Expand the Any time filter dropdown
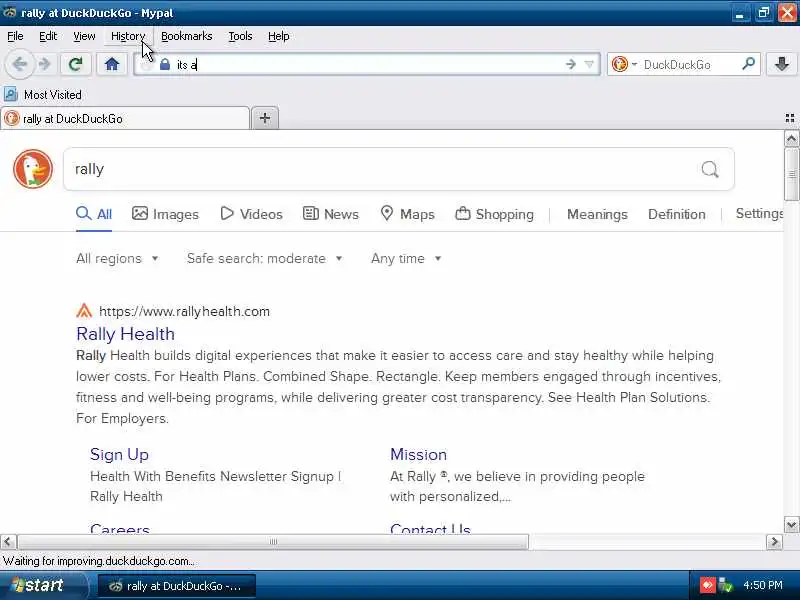800x600 pixels. pos(406,258)
